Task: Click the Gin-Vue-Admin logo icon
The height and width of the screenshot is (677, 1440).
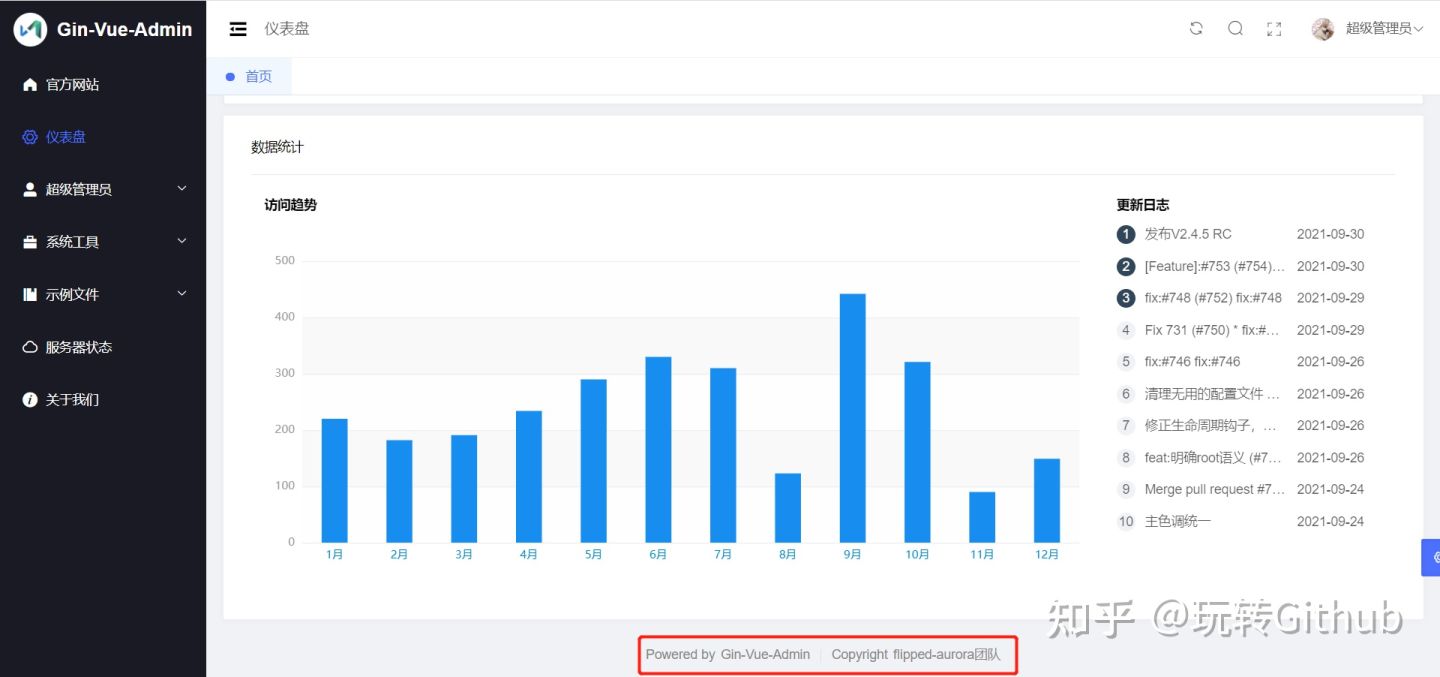Action: click(x=30, y=29)
